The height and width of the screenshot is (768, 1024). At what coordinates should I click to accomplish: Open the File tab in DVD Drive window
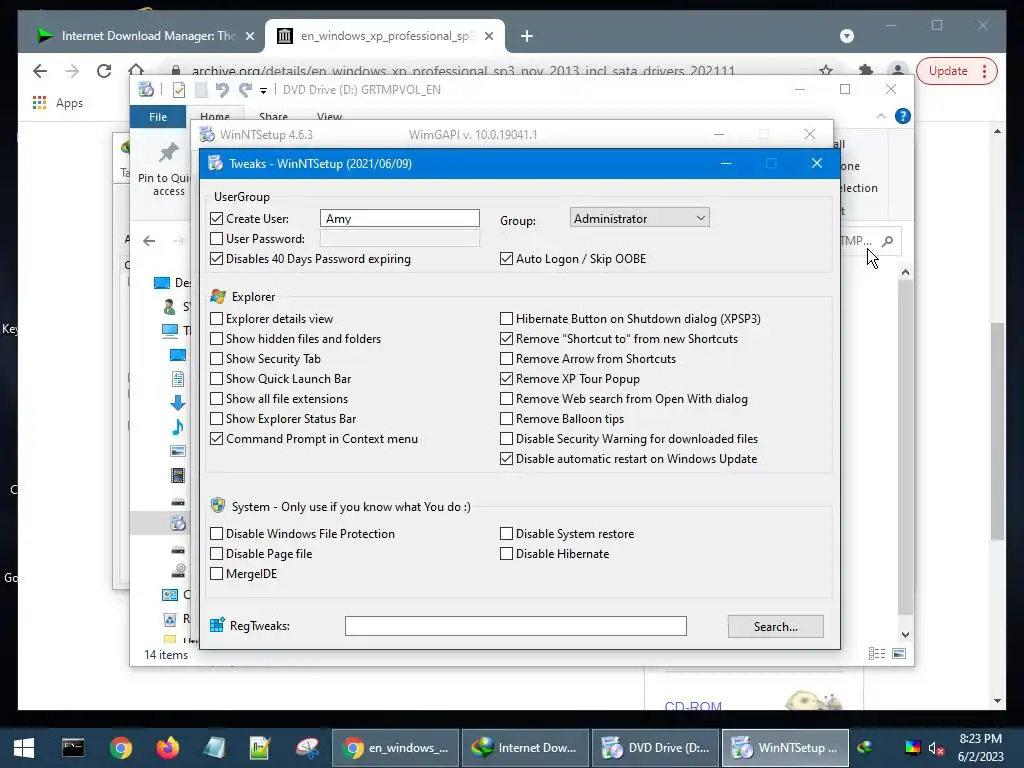(158, 117)
